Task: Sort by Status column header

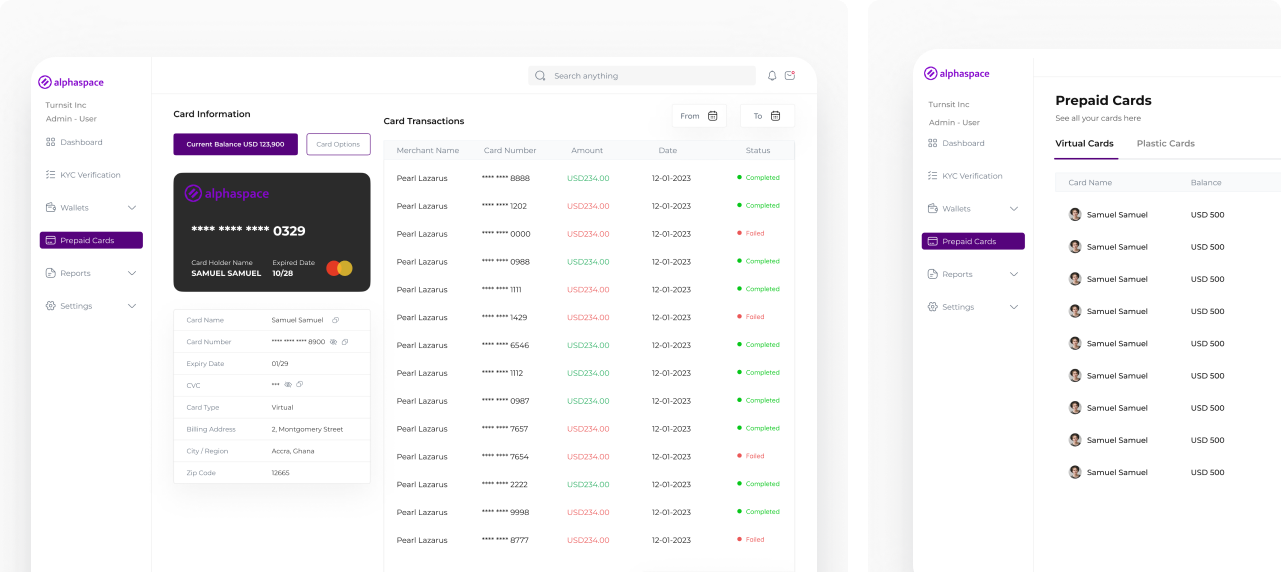Action: click(758, 150)
